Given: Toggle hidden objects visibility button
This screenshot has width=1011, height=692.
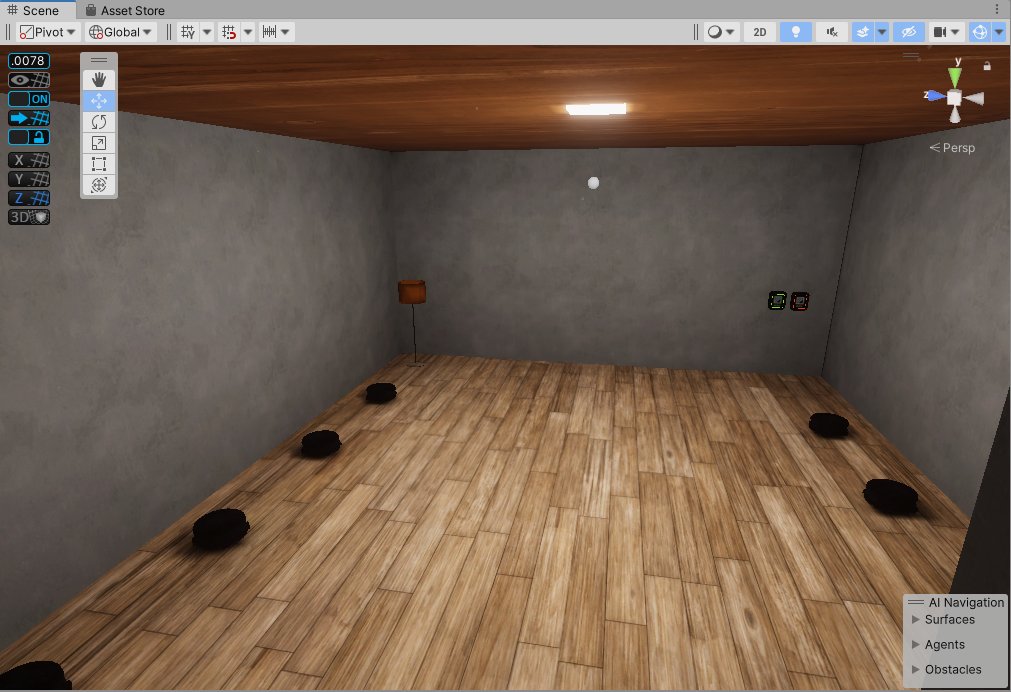Looking at the screenshot, I should (x=909, y=32).
